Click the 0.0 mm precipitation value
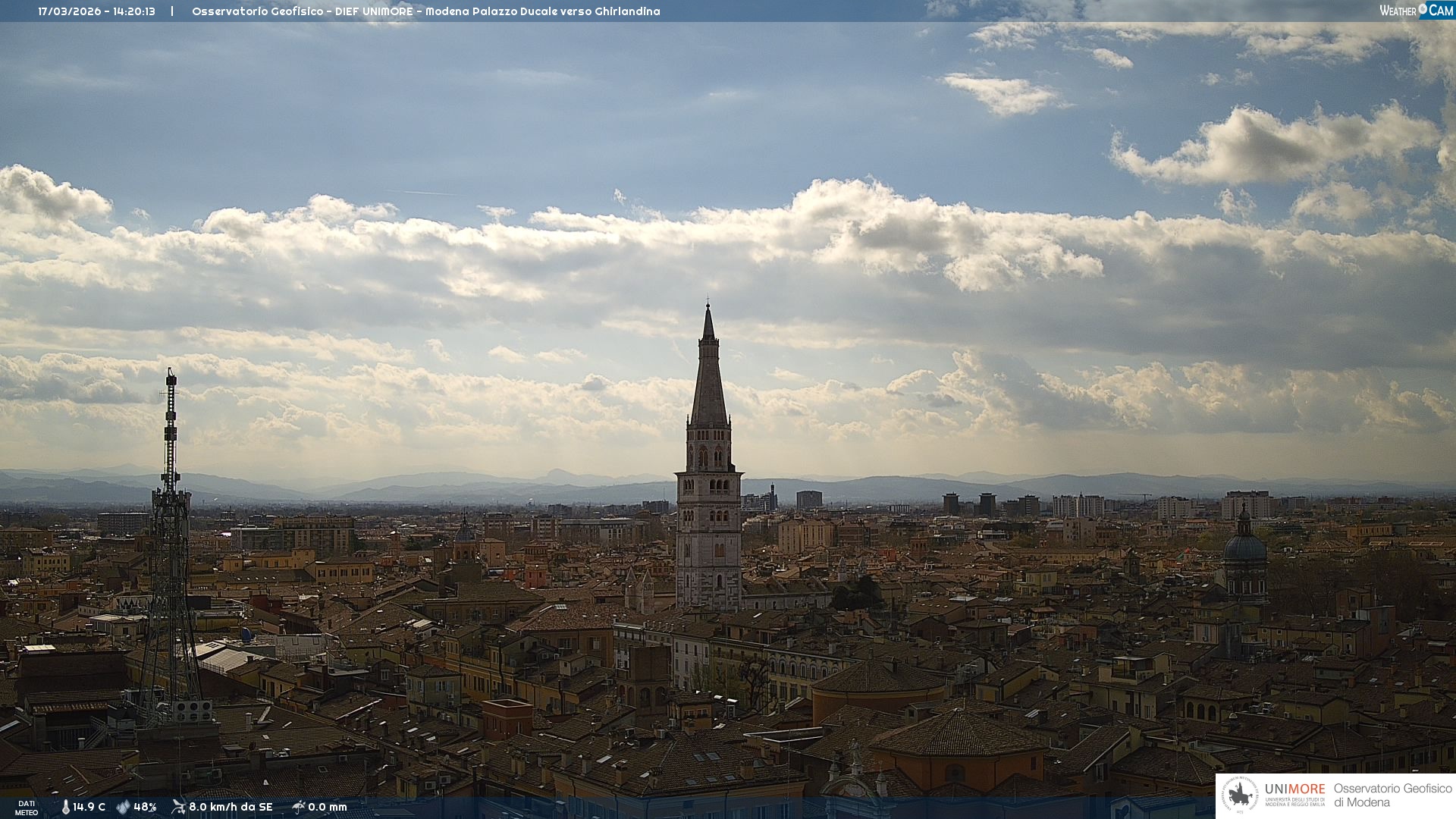 pyautogui.click(x=328, y=807)
